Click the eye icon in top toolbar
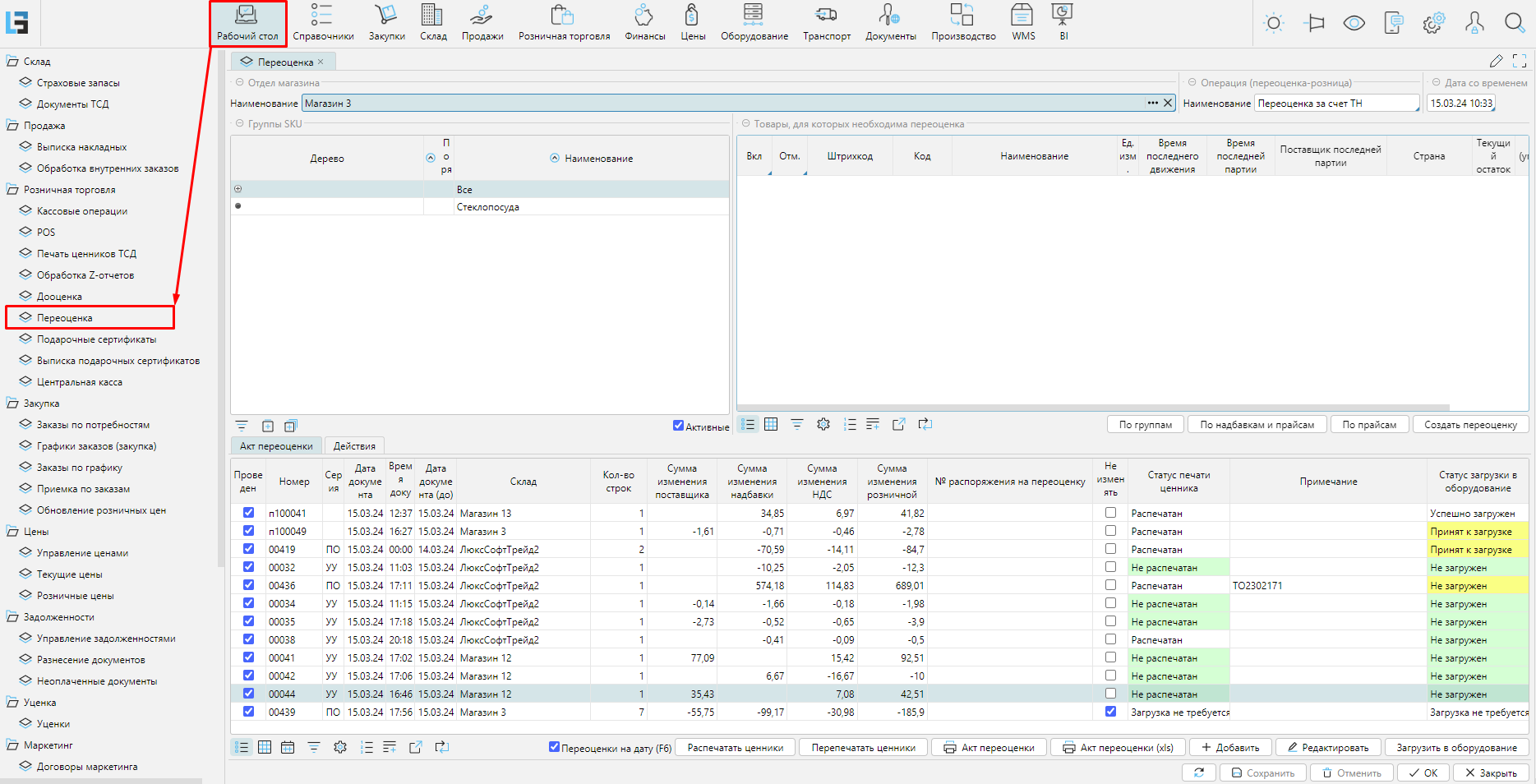The height and width of the screenshot is (784, 1536). click(1354, 23)
